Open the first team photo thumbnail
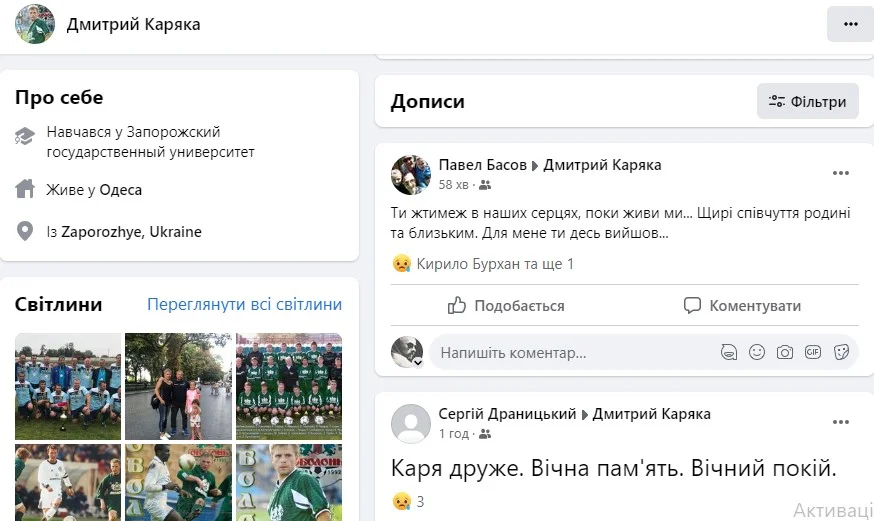Viewport: 874px width, 521px height. [x=68, y=386]
